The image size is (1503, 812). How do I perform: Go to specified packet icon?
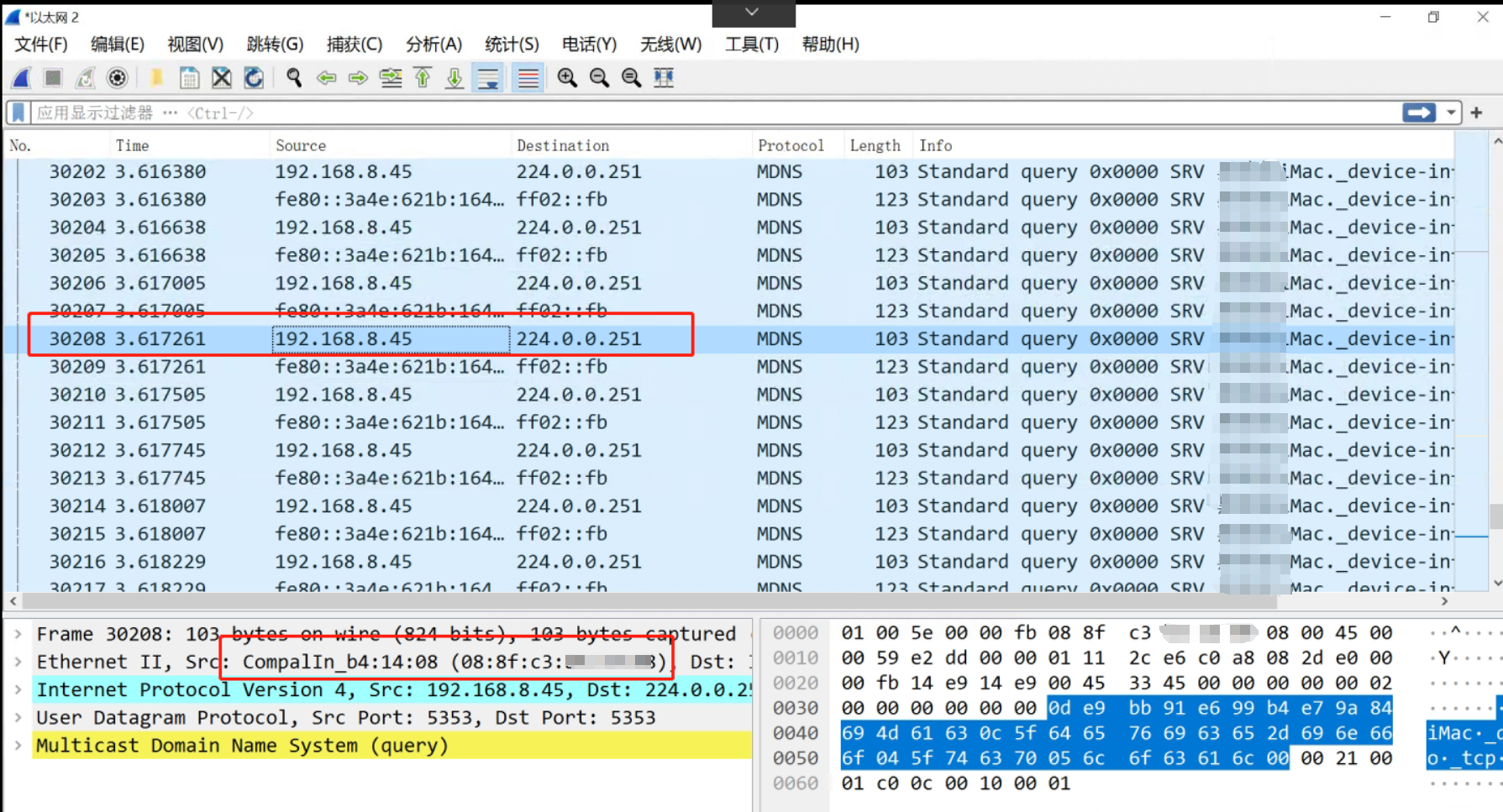click(391, 78)
